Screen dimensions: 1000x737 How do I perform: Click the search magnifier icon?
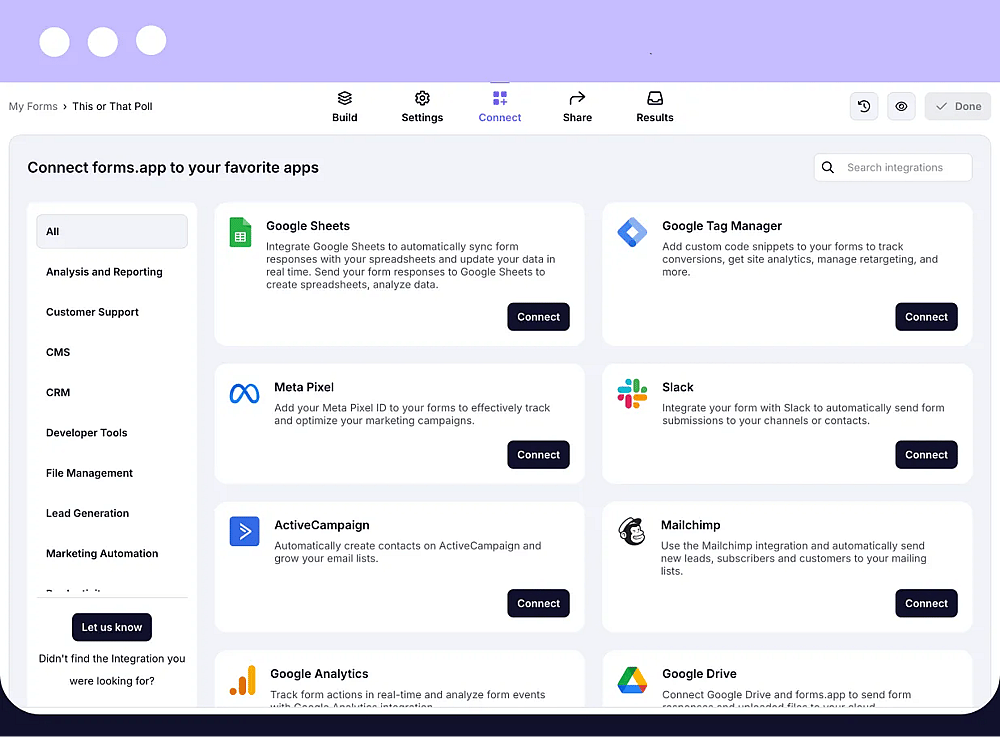click(828, 167)
